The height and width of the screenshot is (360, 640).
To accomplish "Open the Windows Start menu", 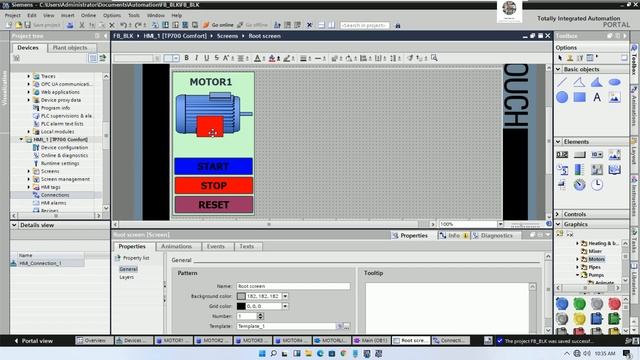I will coord(262,353).
